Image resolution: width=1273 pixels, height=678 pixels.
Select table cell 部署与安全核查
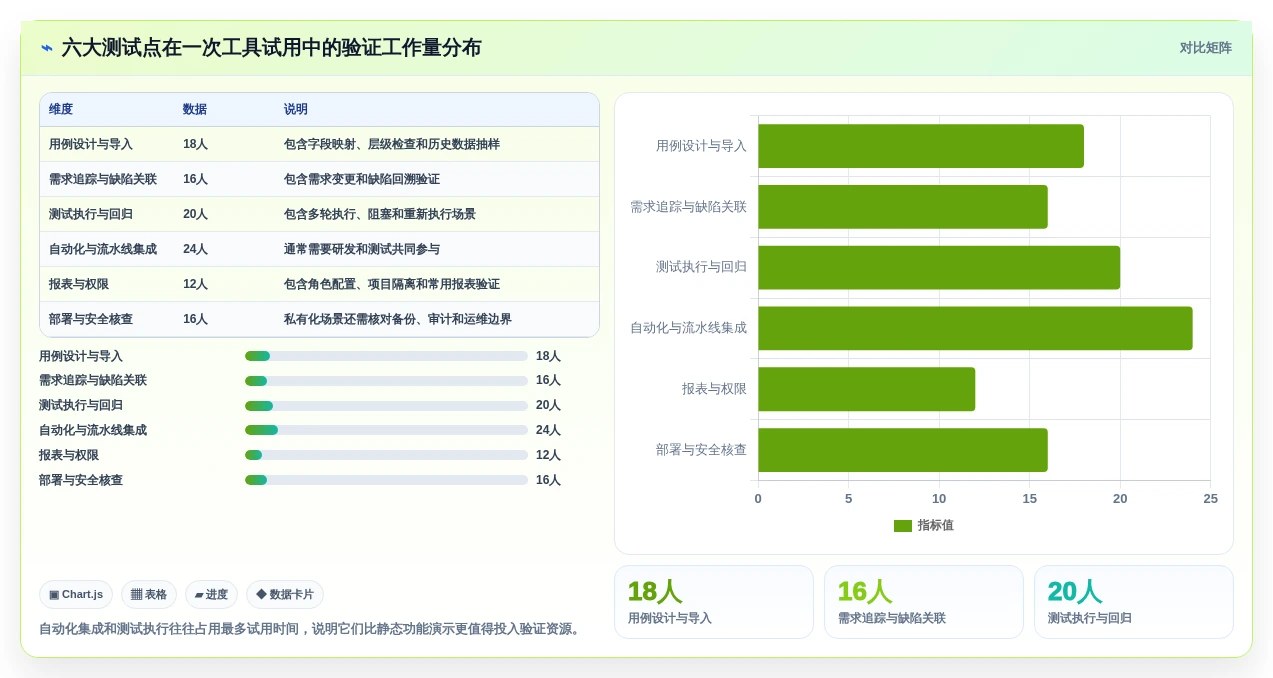pyautogui.click(x=91, y=319)
